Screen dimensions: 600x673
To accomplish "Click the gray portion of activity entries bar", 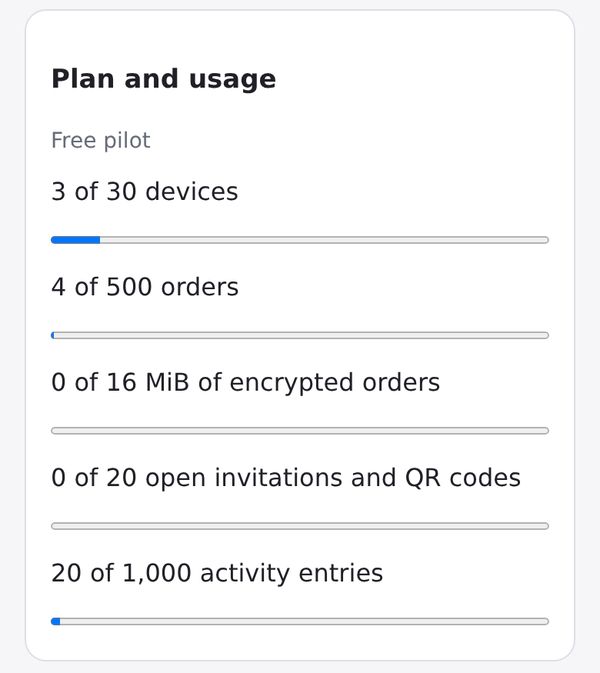I will [304, 621].
